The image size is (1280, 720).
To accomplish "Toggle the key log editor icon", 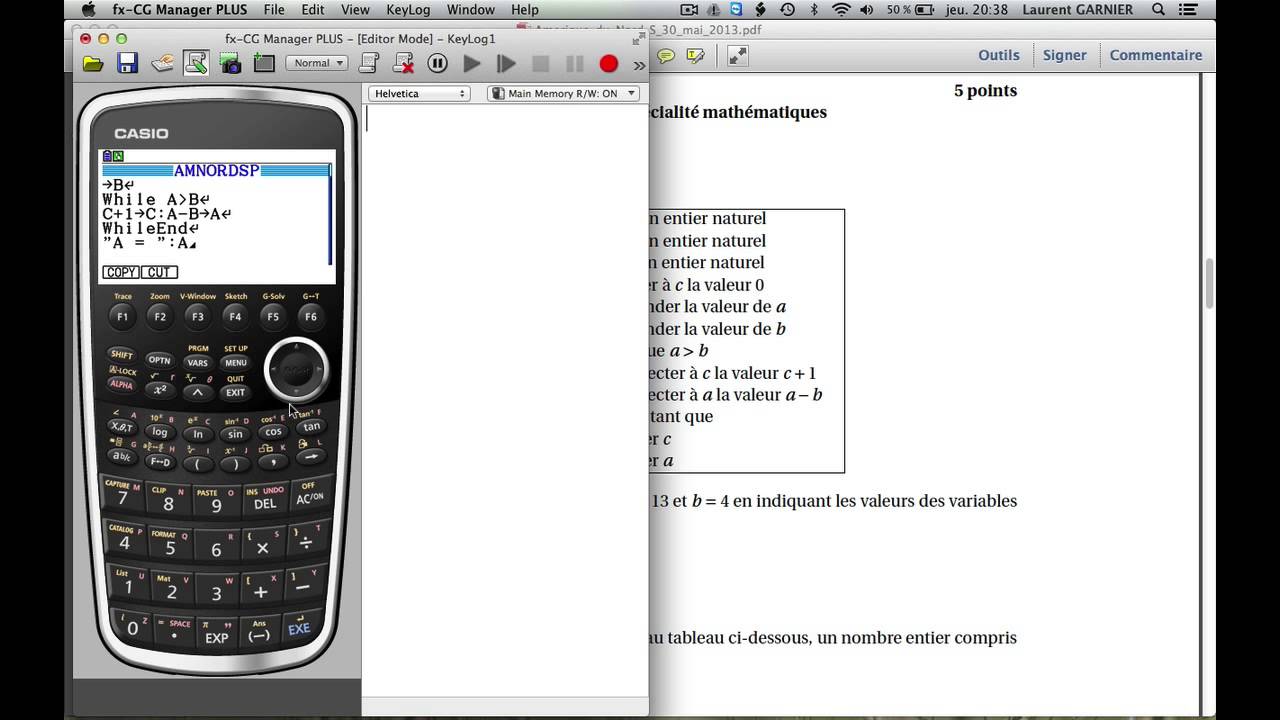I will pos(196,64).
